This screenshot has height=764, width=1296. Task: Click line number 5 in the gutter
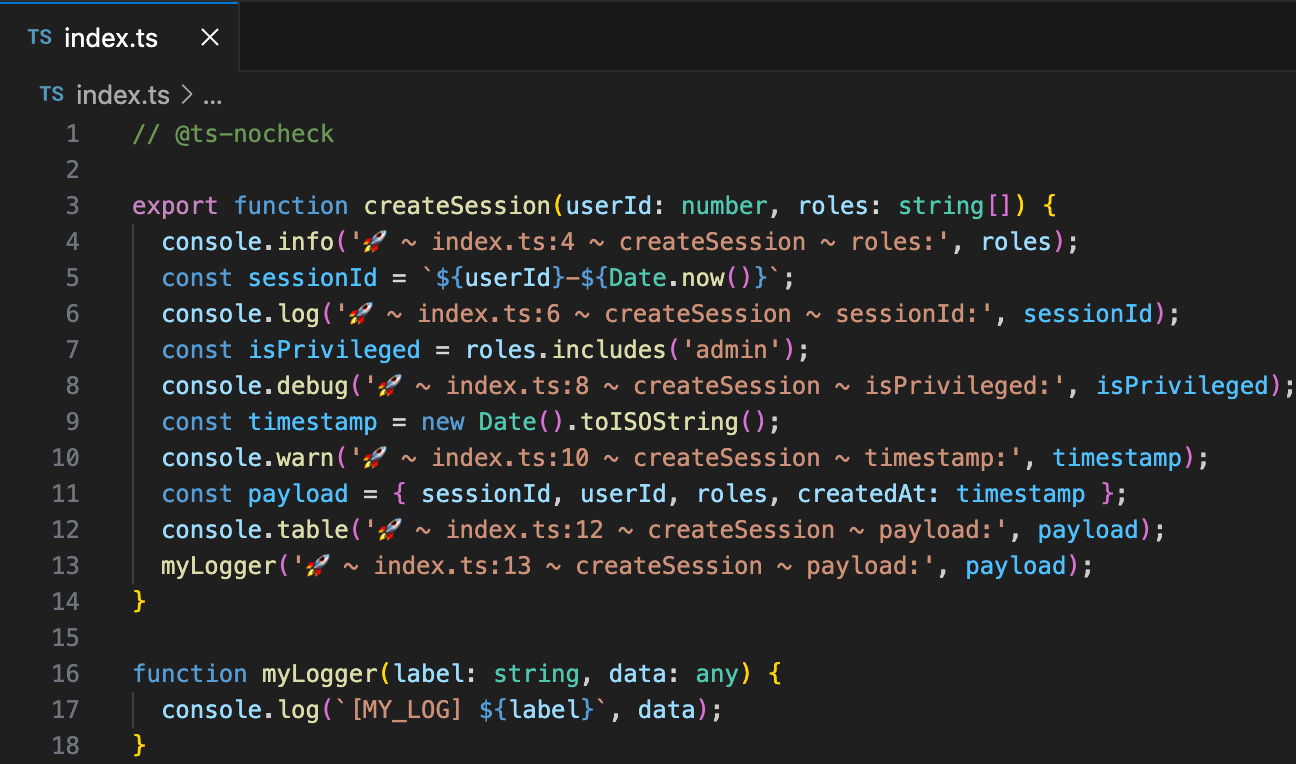coord(71,277)
